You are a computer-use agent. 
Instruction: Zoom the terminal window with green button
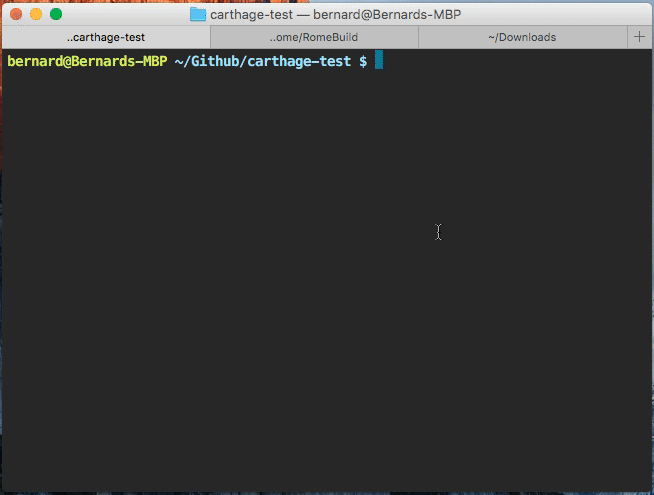tap(56, 14)
